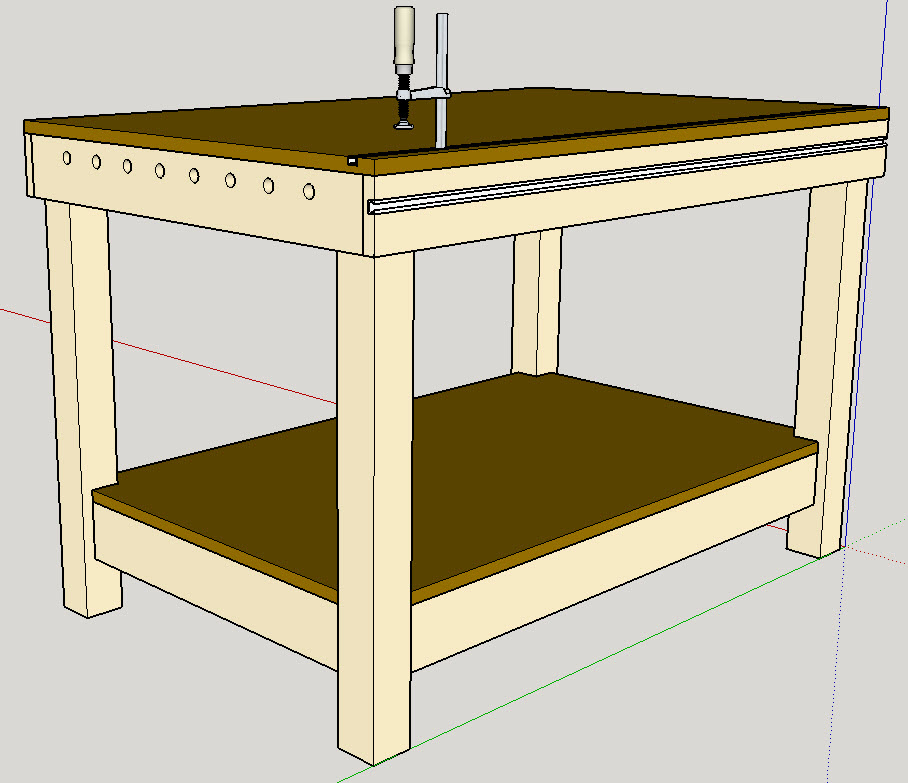908x783 pixels.
Task: Click the leftmost dog hole in apron
Action: tap(66, 158)
